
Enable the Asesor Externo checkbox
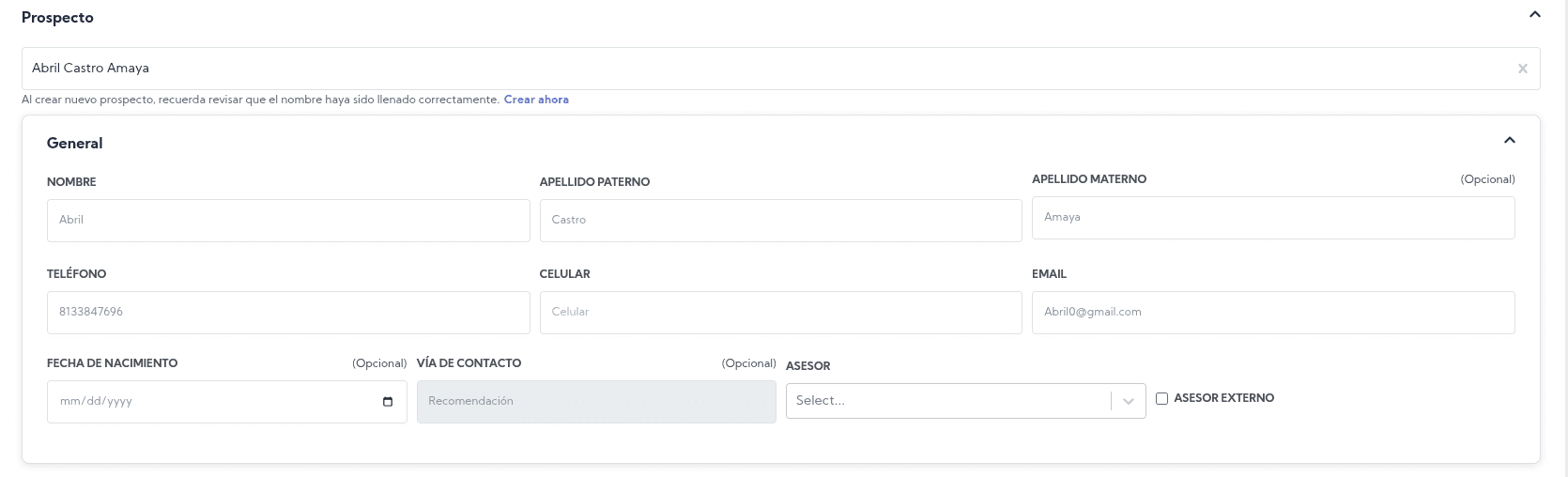(x=1161, y=398)
